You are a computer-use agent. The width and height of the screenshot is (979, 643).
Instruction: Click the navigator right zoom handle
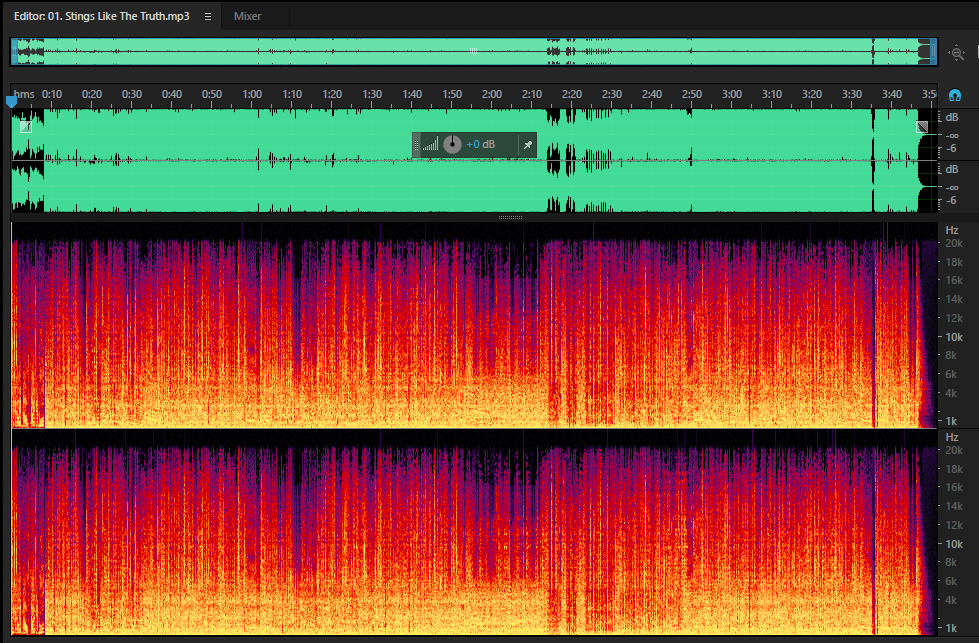[x=933, y=52]
